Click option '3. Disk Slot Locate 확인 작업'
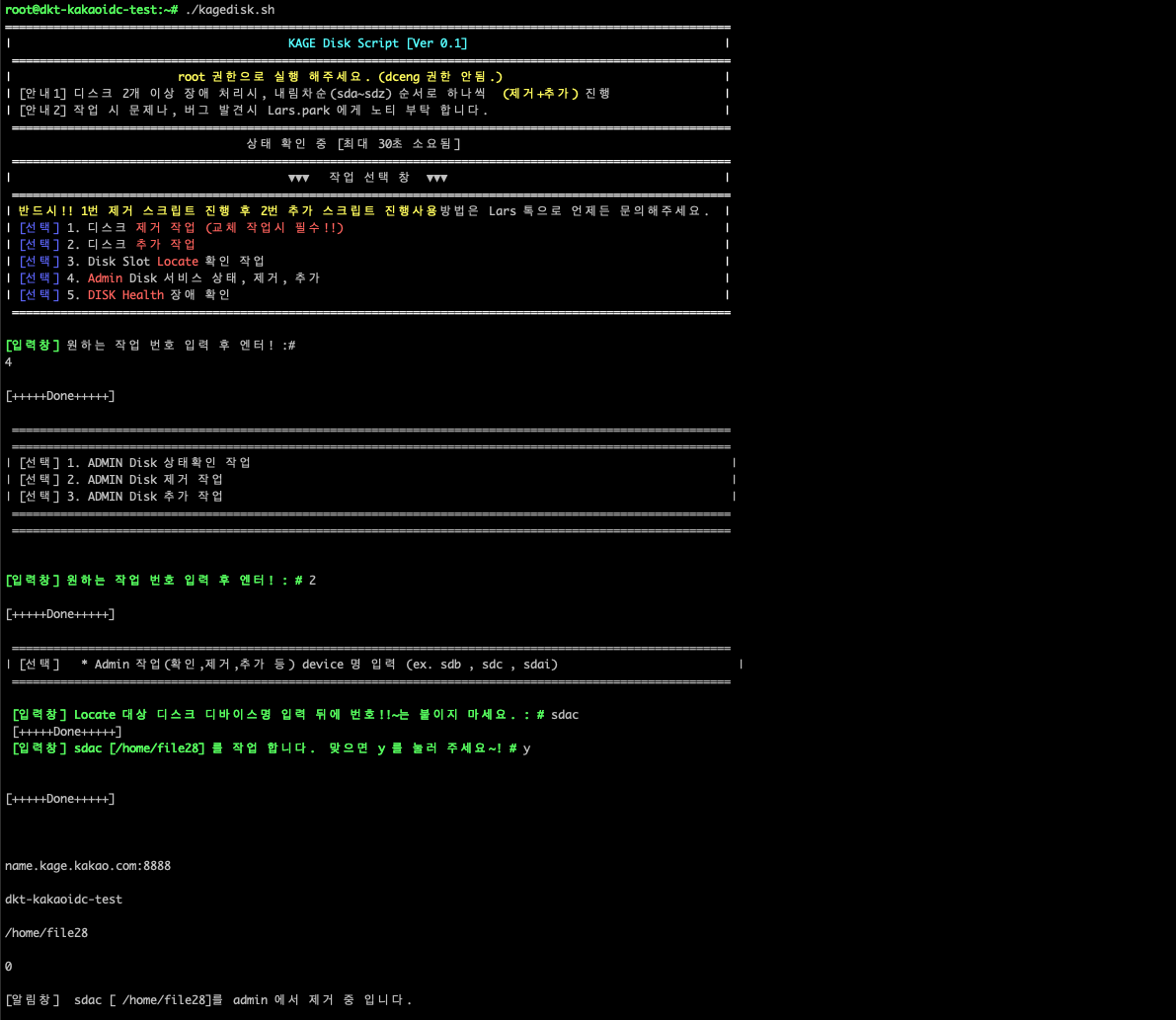Screen dimensions: 1176x1020 click(x=142, y=262)
